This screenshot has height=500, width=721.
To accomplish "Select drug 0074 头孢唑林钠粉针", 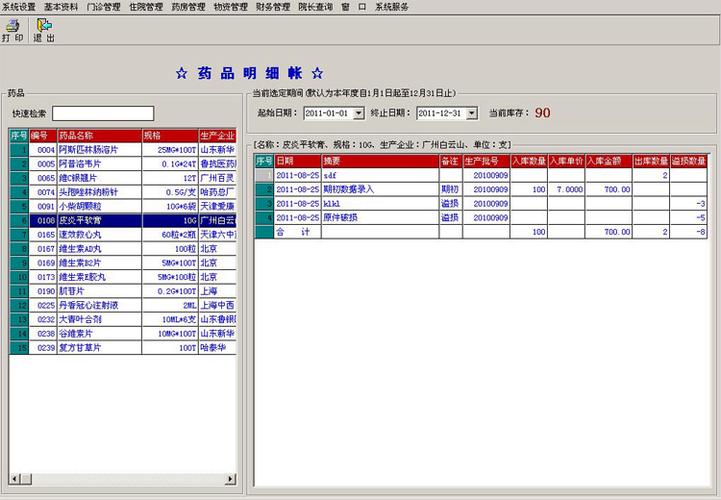I will (122, 192).
